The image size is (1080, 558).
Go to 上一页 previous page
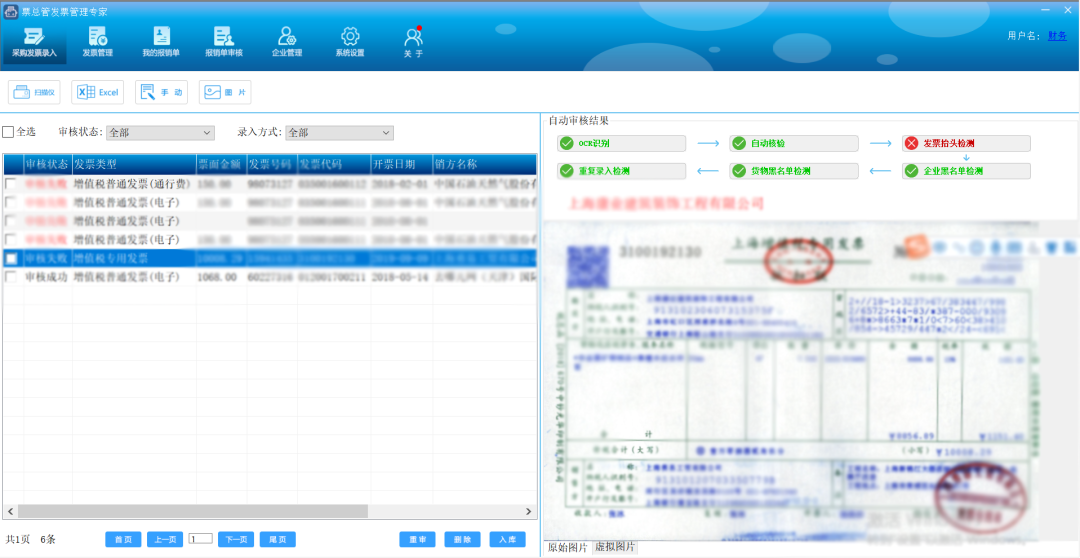(x=165, y=539)
